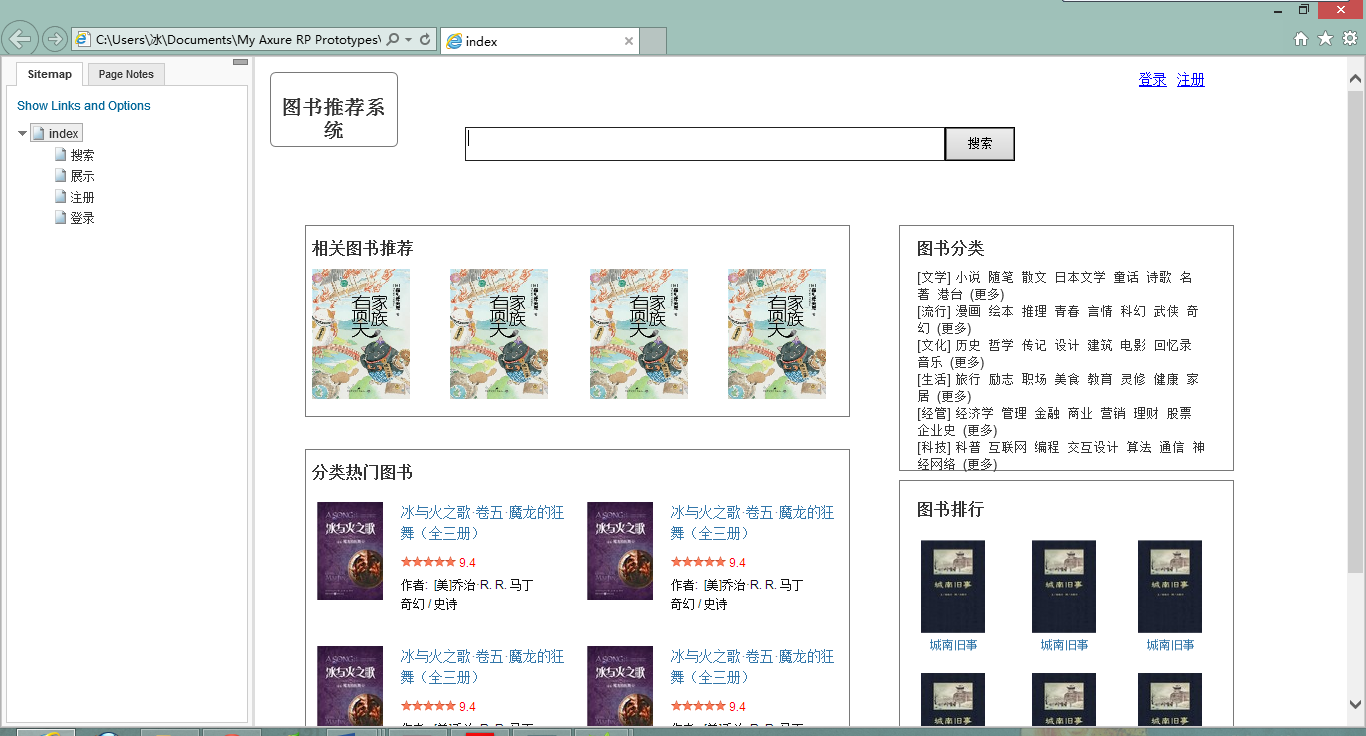
Task: Select the 推理 category
Action: pyautogui.click(x=1034, y=312)
